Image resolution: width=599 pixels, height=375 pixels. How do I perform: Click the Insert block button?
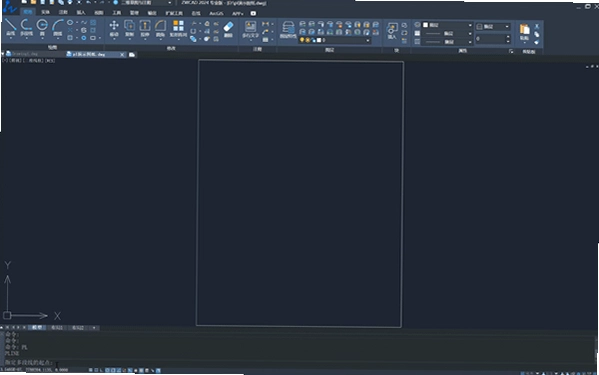click(392, 31)
